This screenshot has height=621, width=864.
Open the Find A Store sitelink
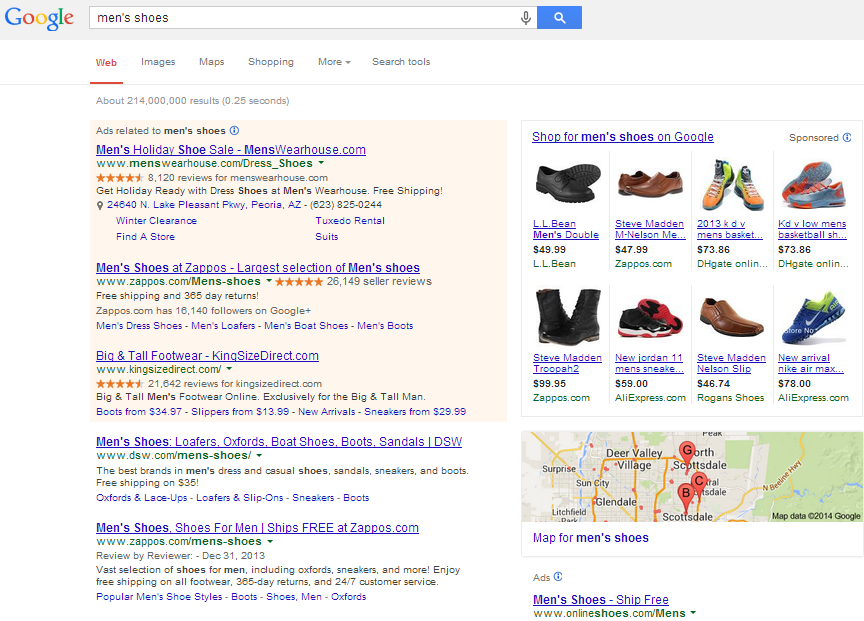tap(145, 236)
